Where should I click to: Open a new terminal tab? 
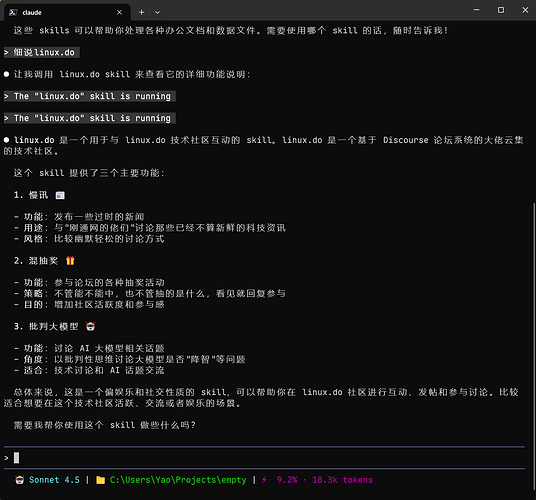click(x=142, y=13)
